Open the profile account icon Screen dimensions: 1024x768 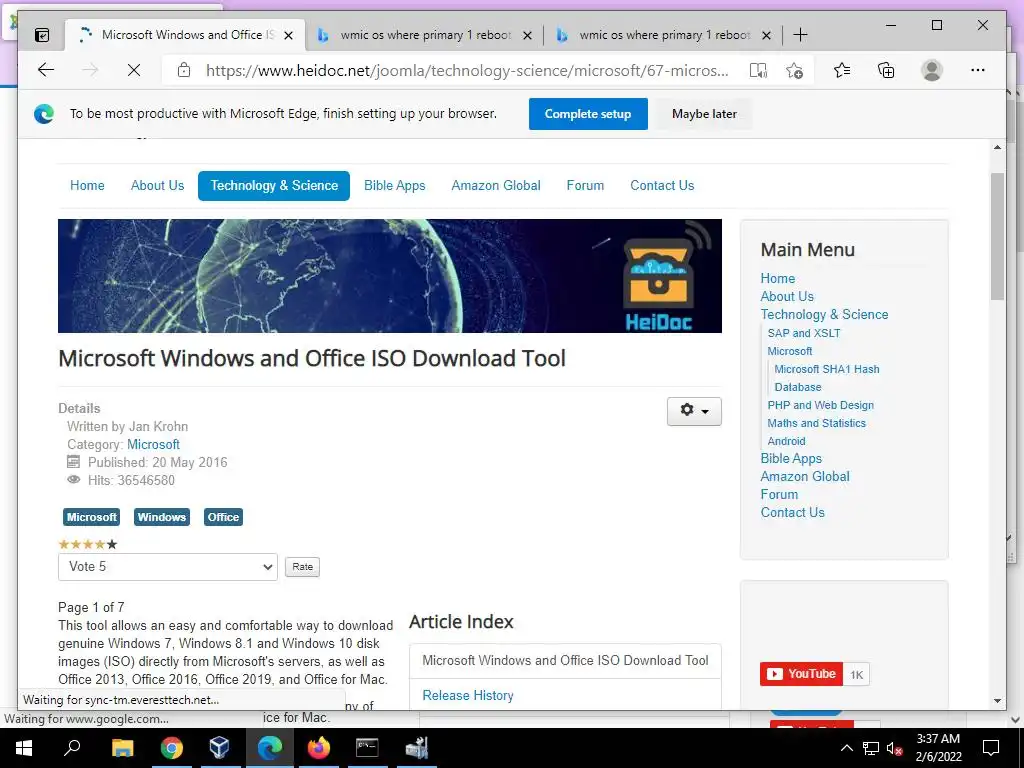pos(932,70)
